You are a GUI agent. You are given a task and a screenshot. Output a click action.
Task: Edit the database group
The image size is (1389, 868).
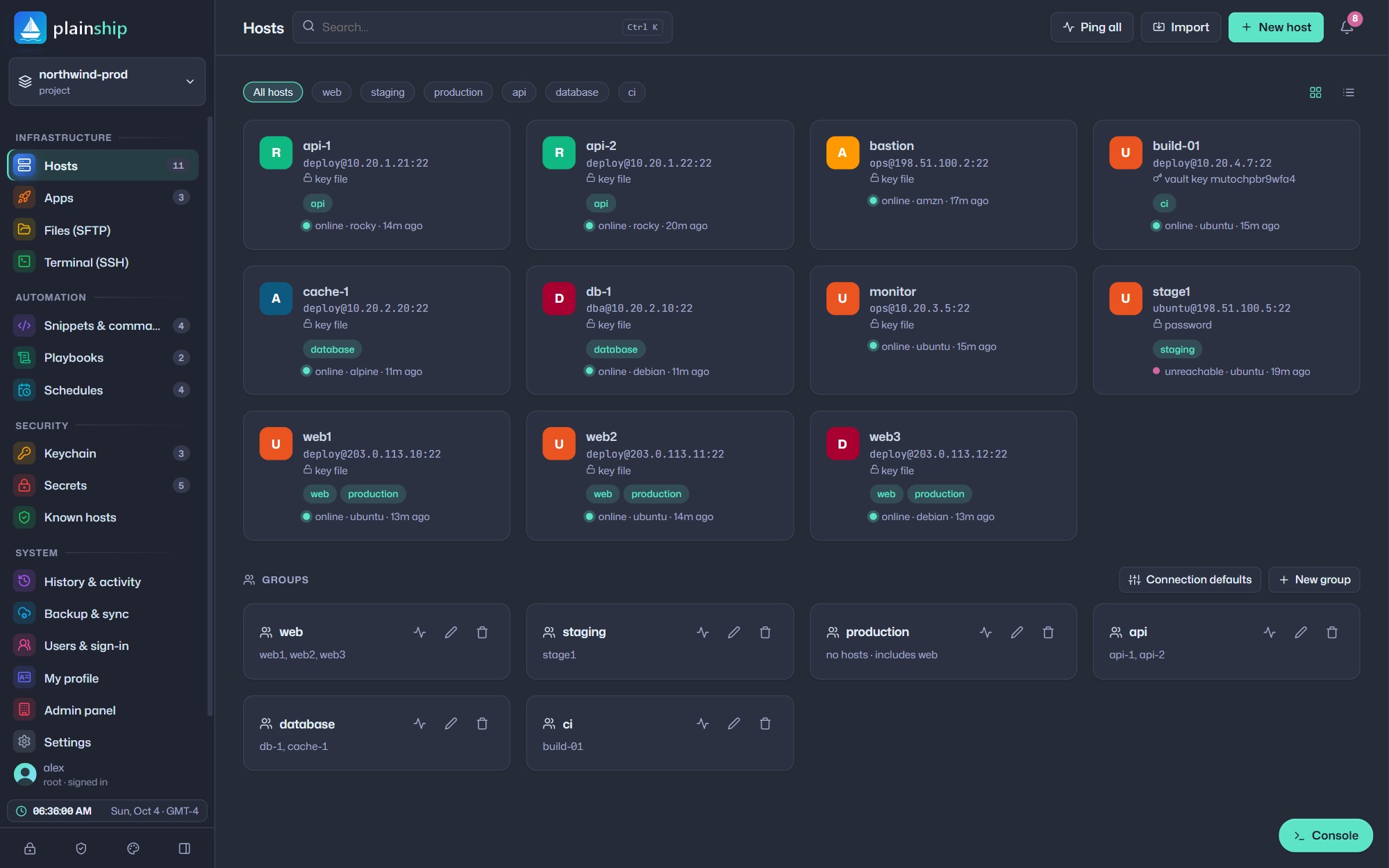[x=451, y=724]
